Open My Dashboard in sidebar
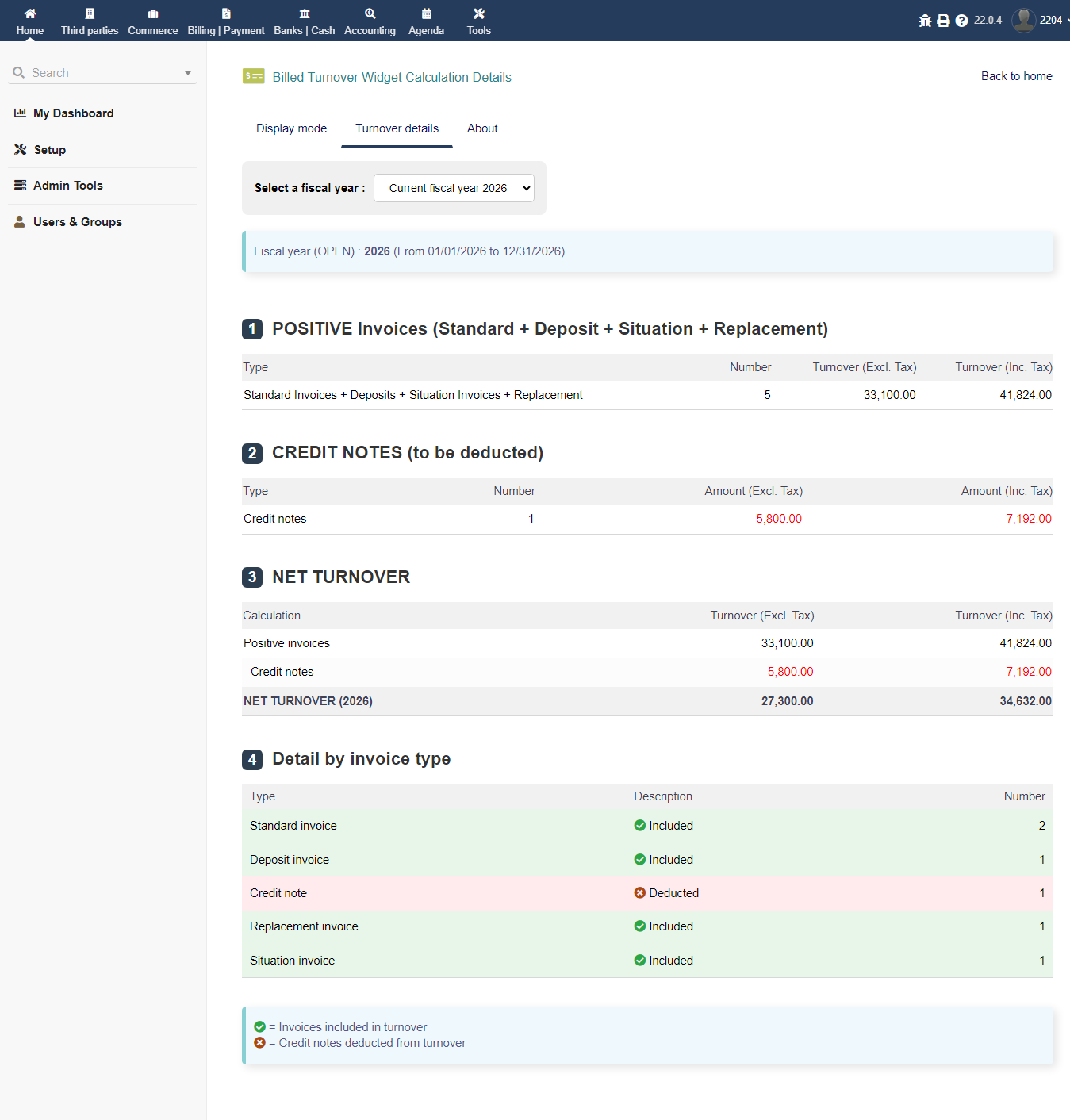This screenshot has height=1120, width=1070. coord(73,113)
